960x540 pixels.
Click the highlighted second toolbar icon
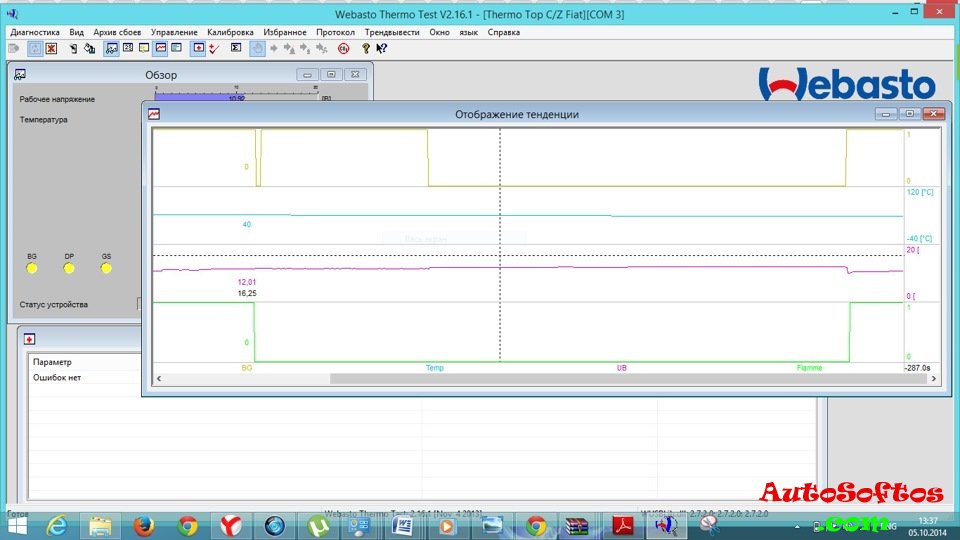click(35, 48)
